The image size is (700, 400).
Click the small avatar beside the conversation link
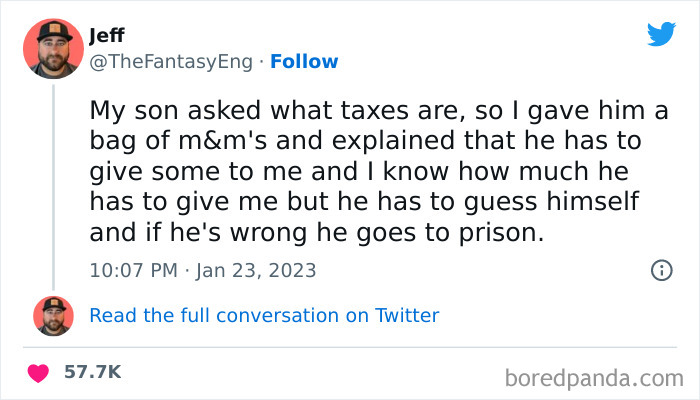[52, 316]
